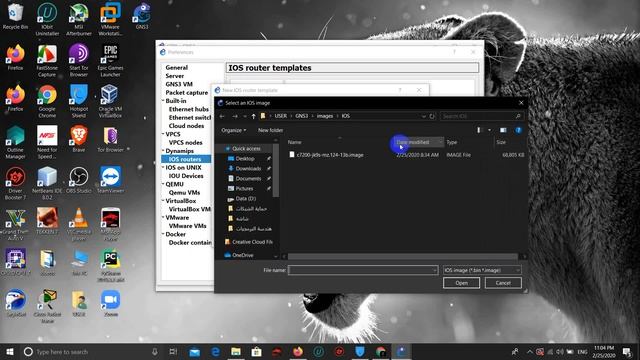
Task: Click New folder button
Action: (270, 130)
